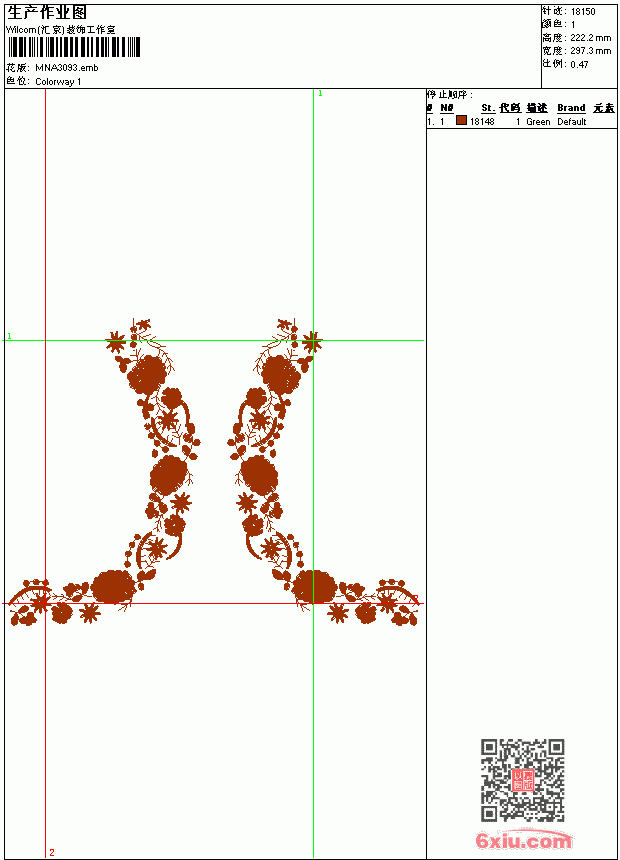620x860 pixels.
Task: Click the production worksheet title heading
Action: (47, 13)
